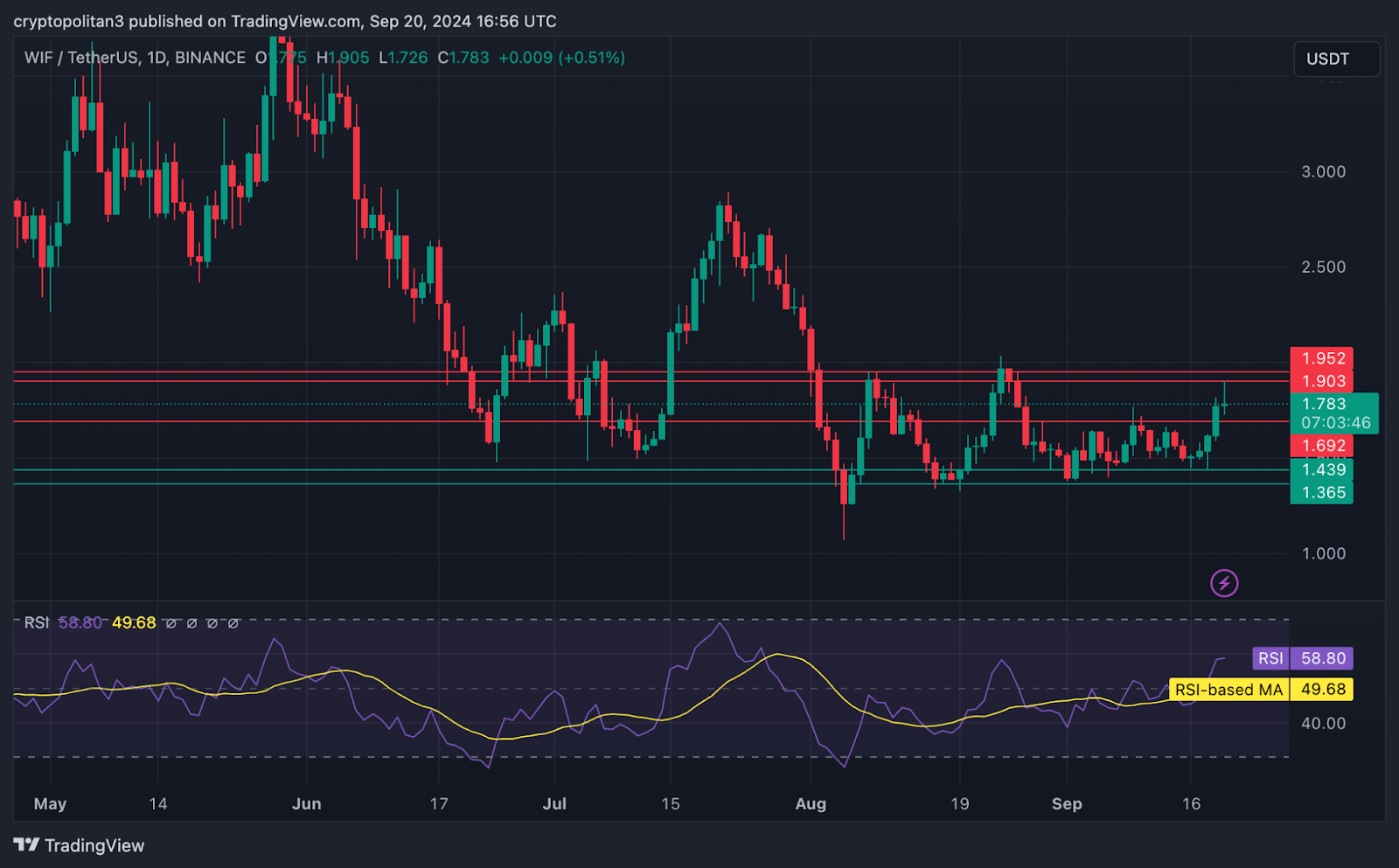Click the 1.903 red price label
The width and height of the screenshot is (1399, 868).
(x=1322, y=381)
